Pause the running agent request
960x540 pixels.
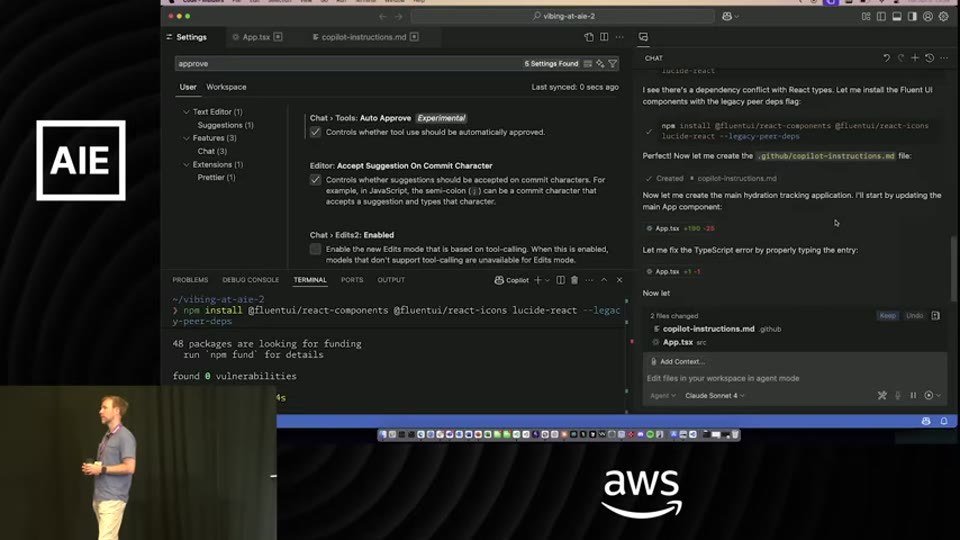click(x=913, y=396)
